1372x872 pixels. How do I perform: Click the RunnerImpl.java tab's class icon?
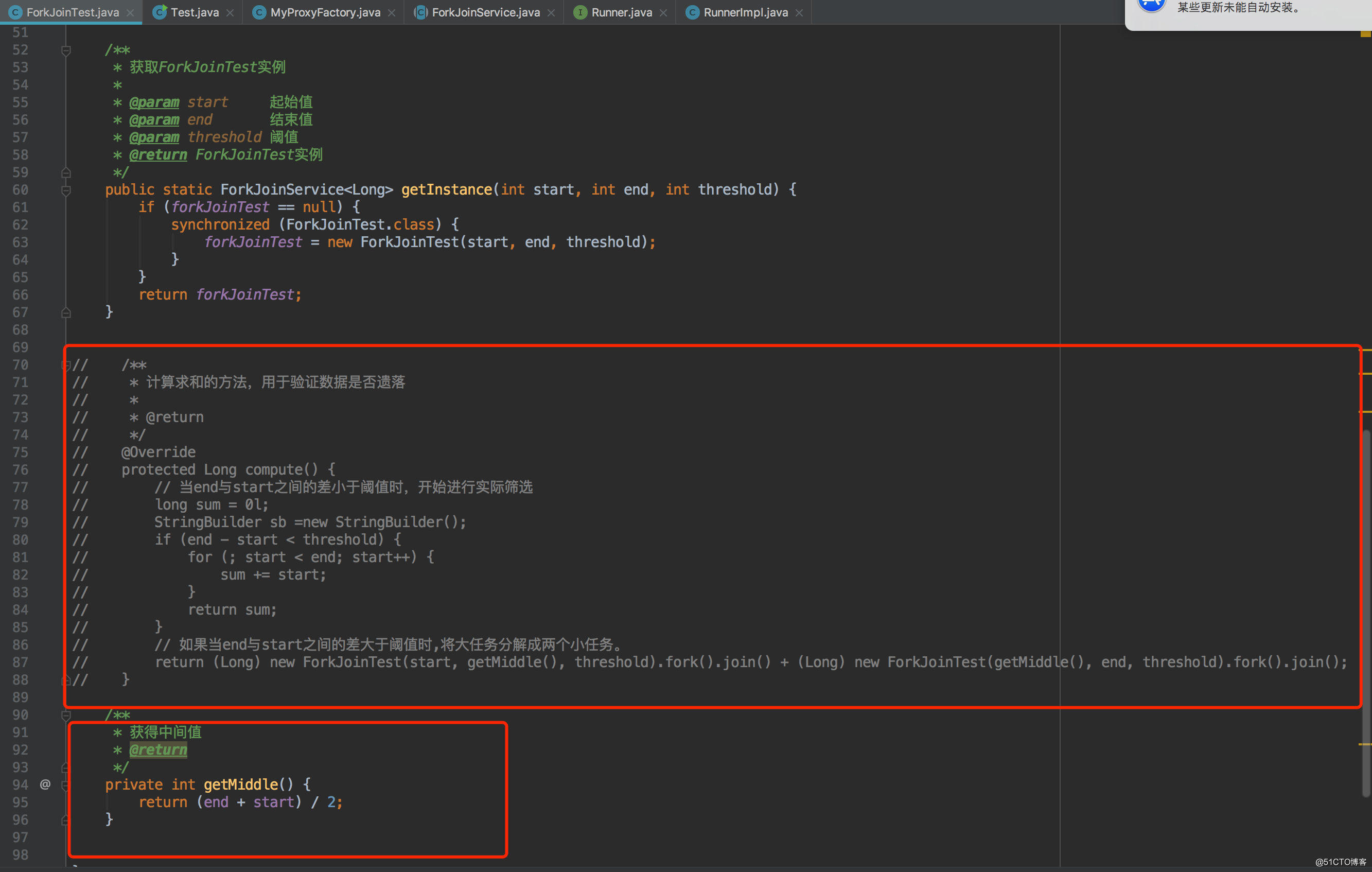692,12
